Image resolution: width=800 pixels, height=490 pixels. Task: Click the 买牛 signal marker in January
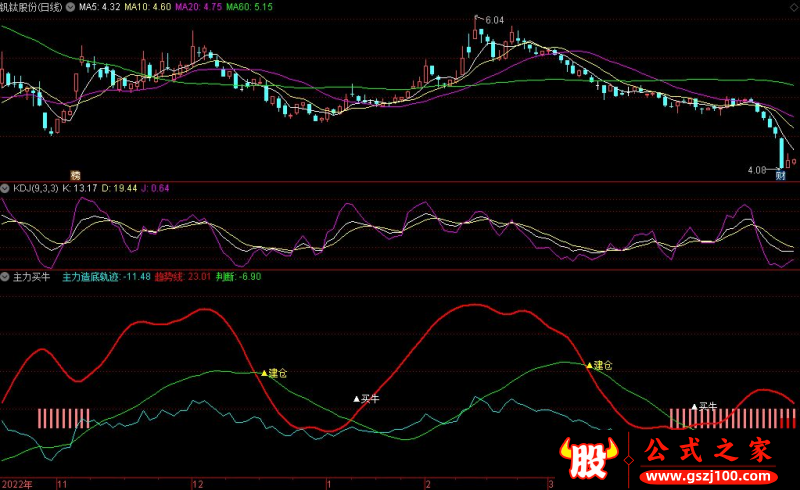[366, 399]
